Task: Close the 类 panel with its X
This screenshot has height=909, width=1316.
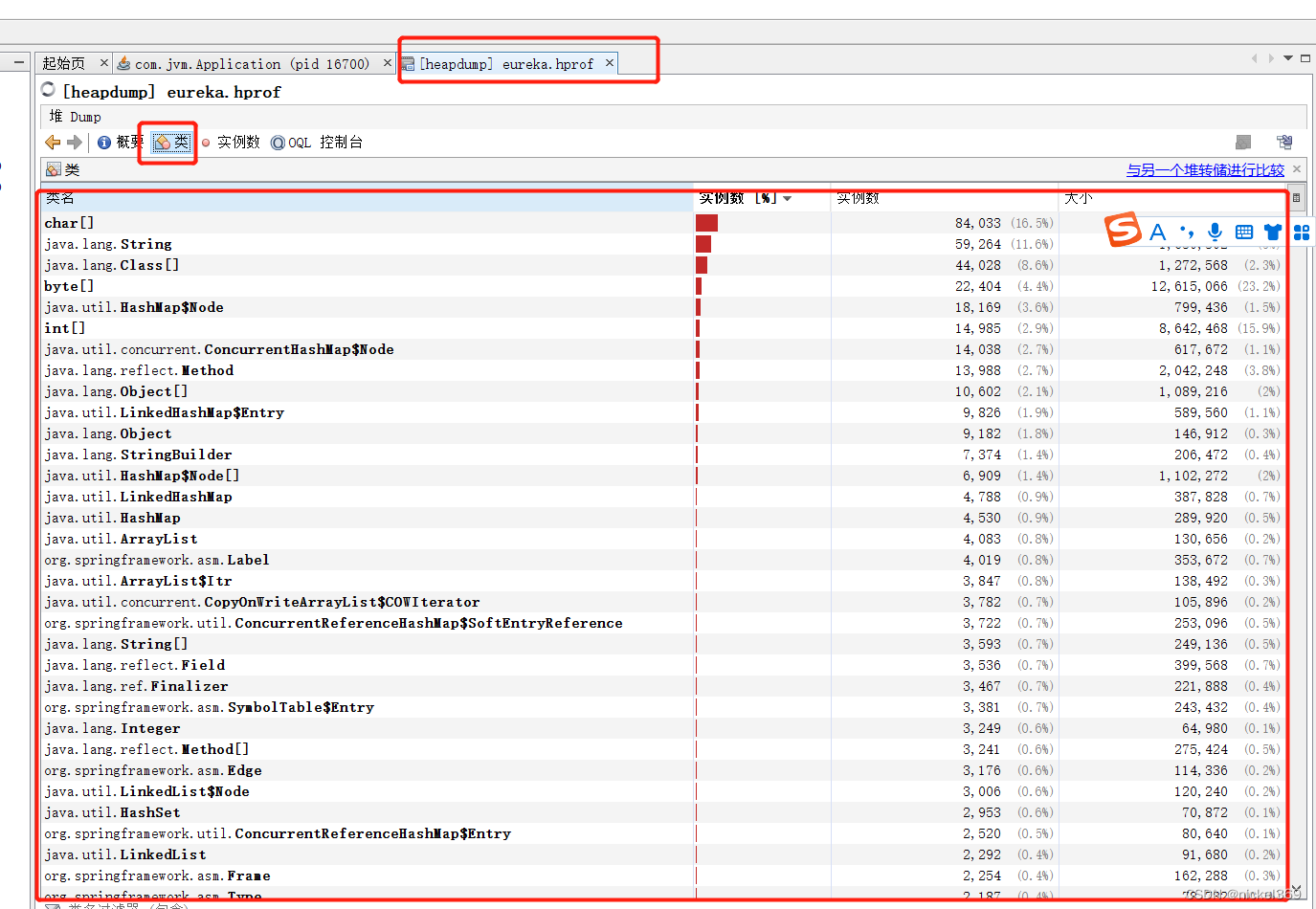Action: [1297, 169]
